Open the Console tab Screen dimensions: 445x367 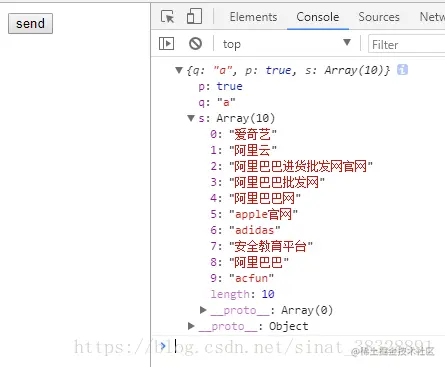[318, 17]
